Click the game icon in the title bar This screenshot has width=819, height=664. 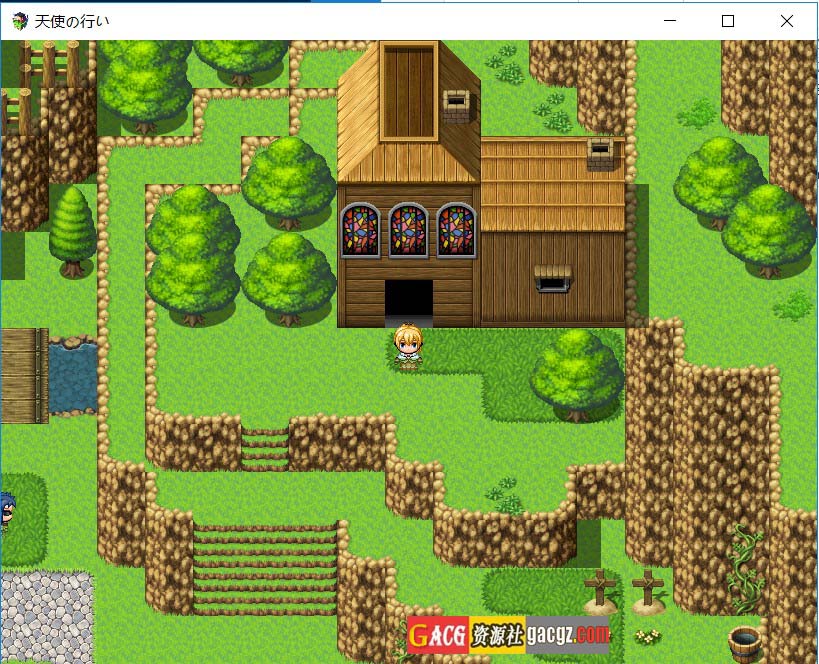click(20, 21)
